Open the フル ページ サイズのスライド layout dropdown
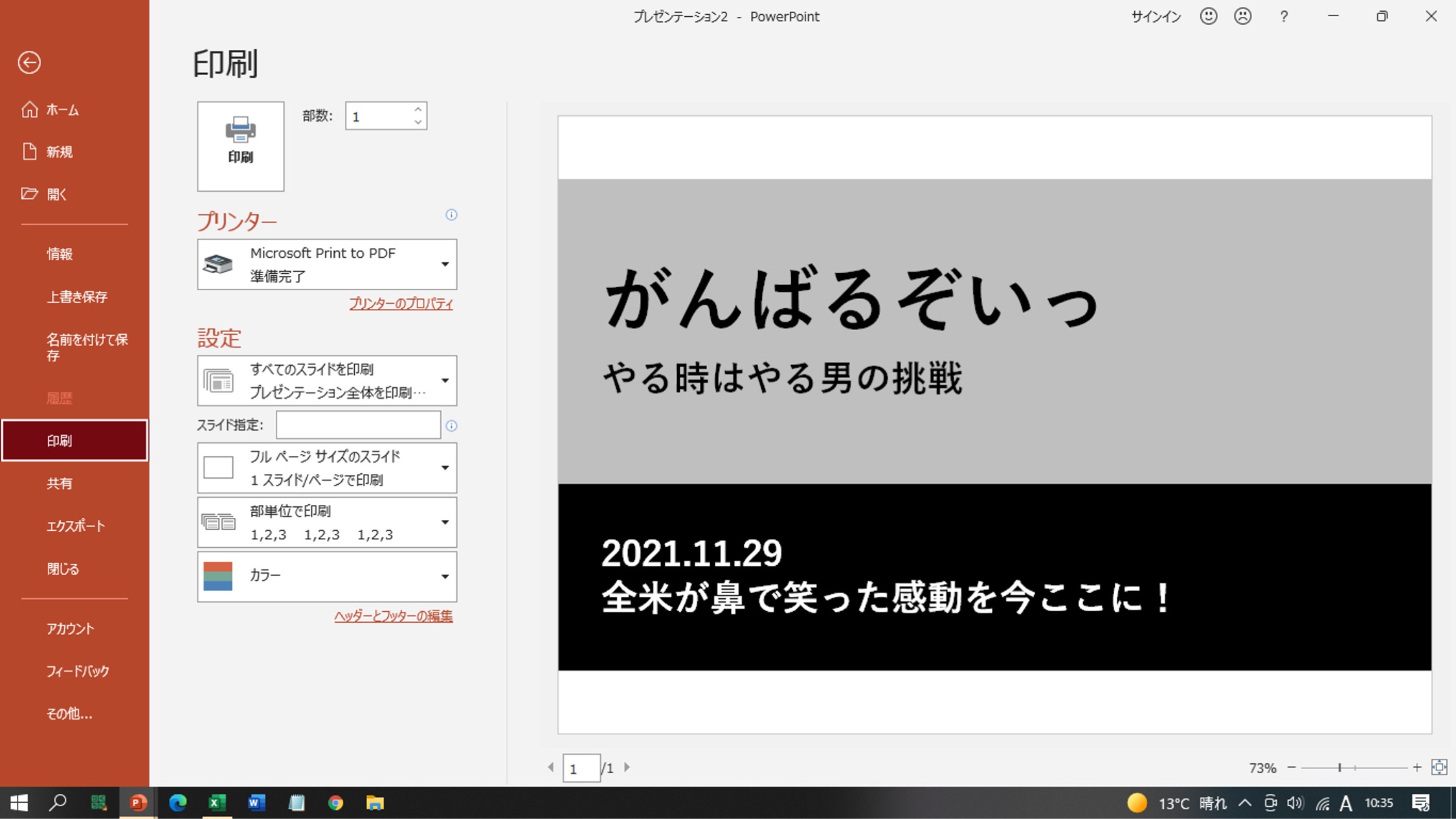 coord(327,468)
